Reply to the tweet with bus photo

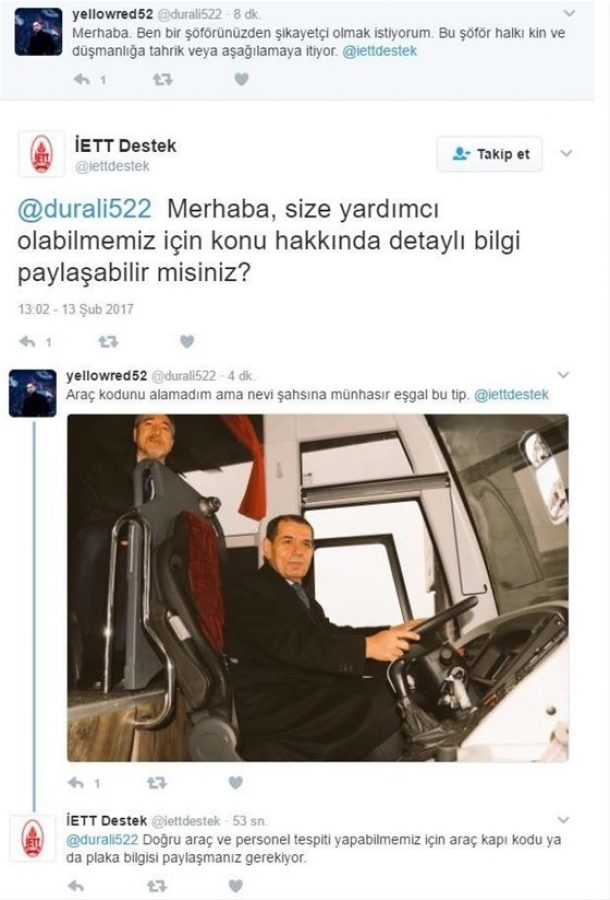76,782
